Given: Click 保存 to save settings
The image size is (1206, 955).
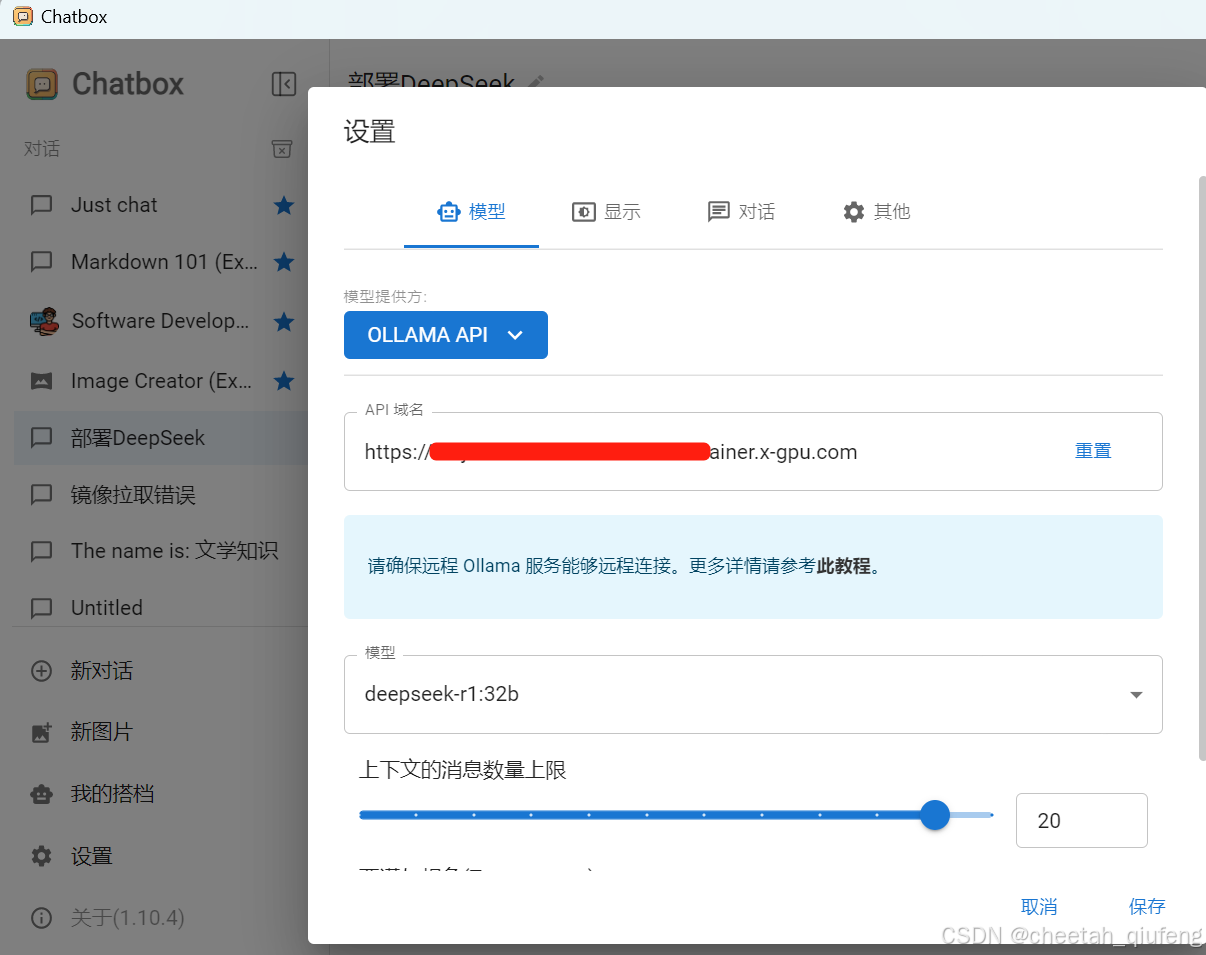Looking at the screenshot, I should click(1147, 906).
